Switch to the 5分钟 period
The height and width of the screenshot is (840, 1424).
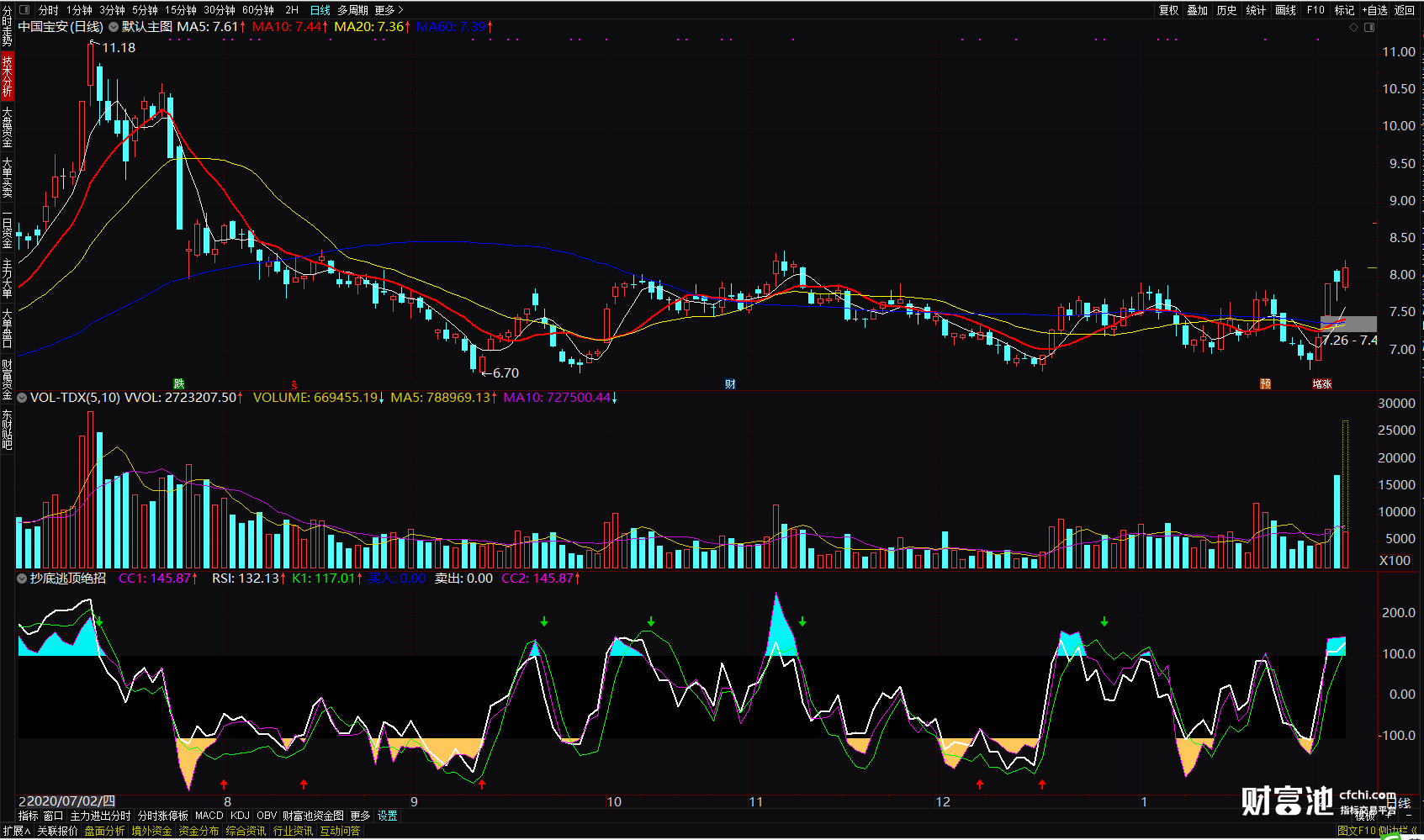point(145,10)
